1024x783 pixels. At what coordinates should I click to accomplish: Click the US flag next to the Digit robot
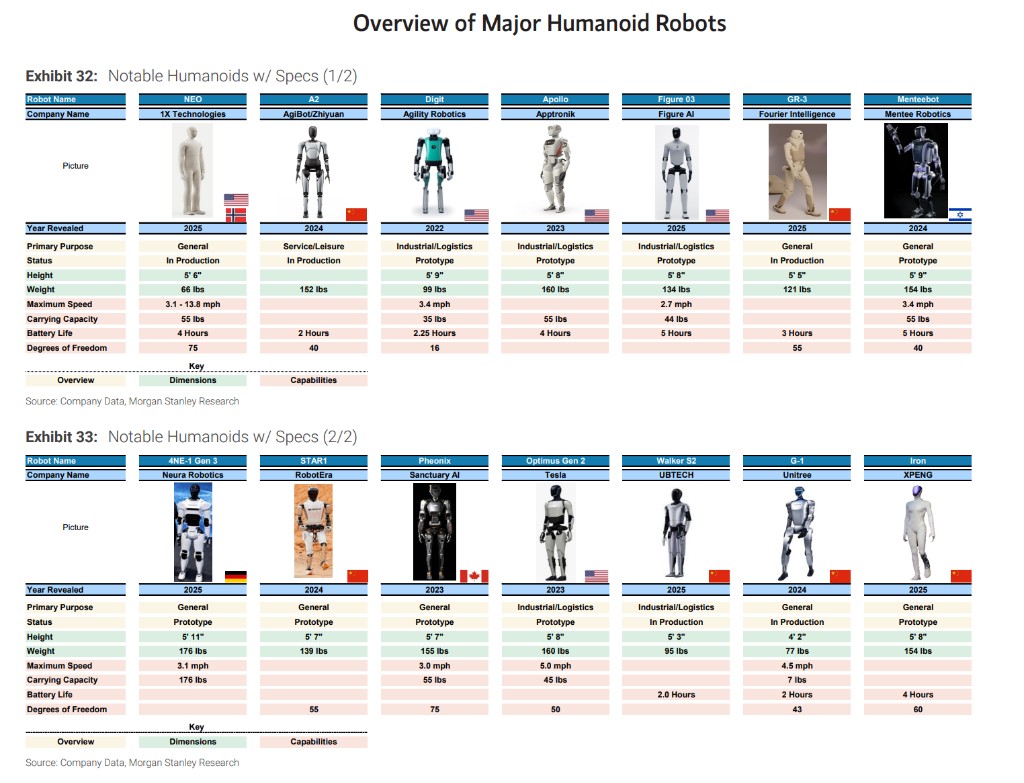point(476,214)
